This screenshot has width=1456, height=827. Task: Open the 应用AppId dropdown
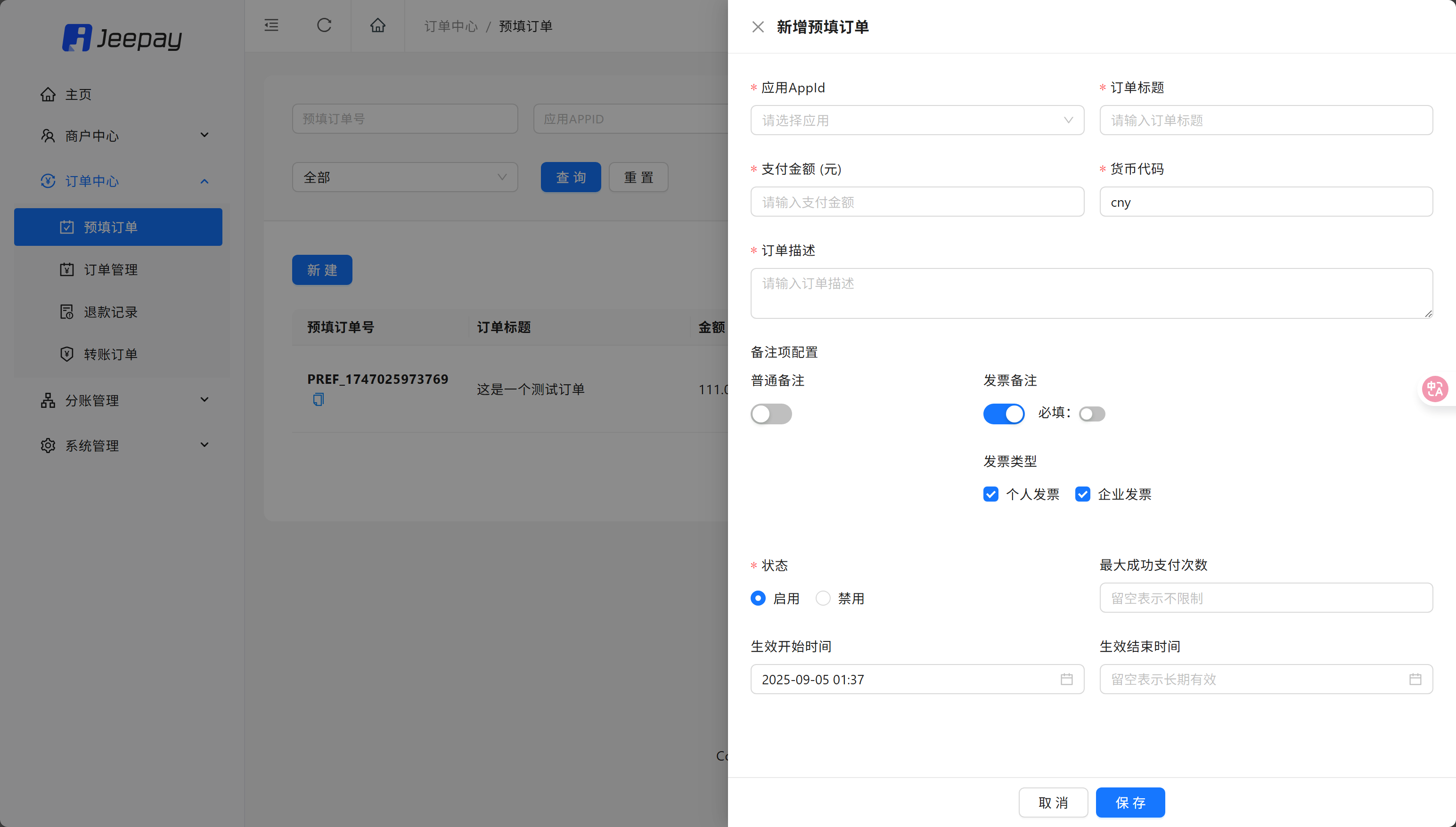point(916,121)
